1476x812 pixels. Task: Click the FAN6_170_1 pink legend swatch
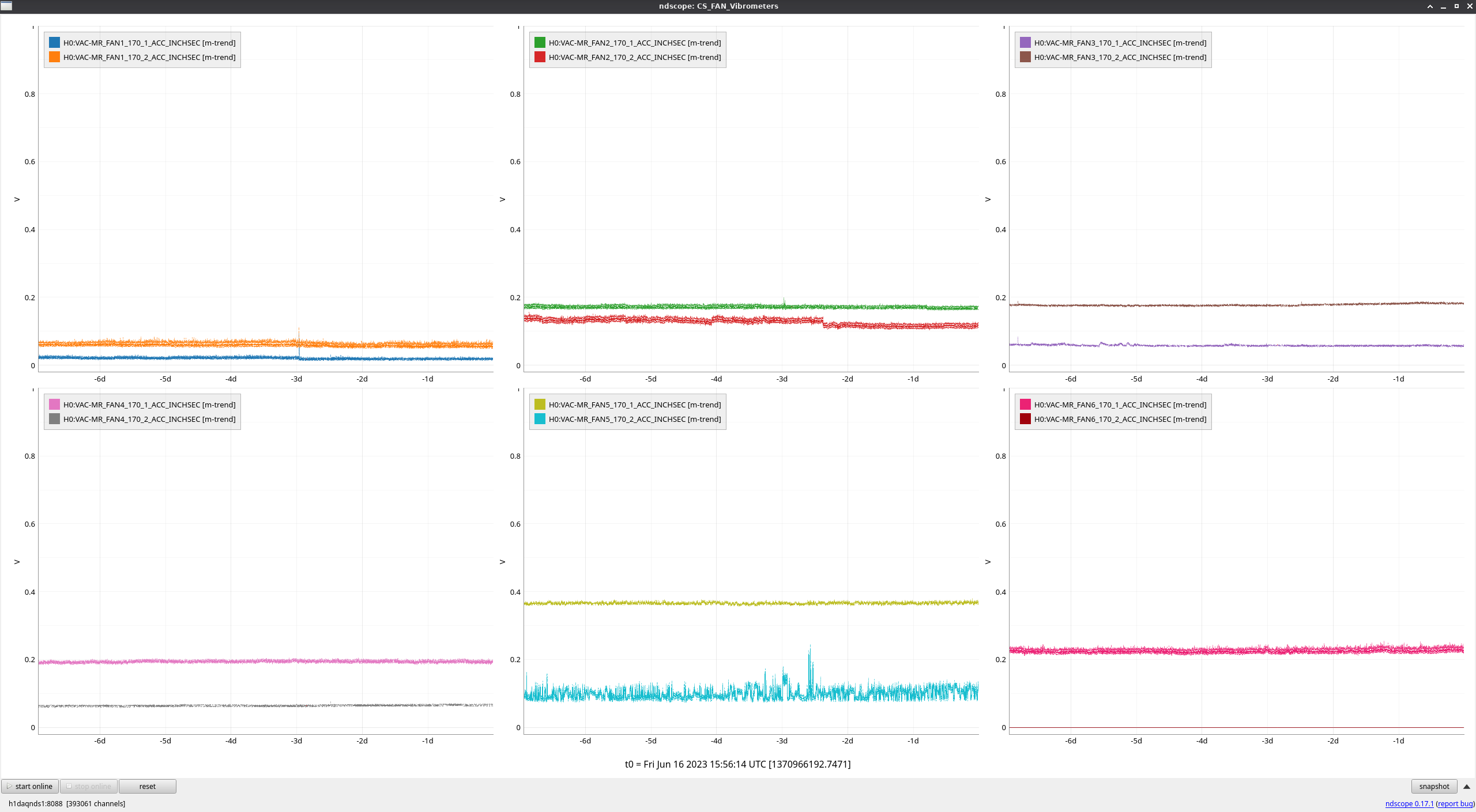pos(1025,405)
